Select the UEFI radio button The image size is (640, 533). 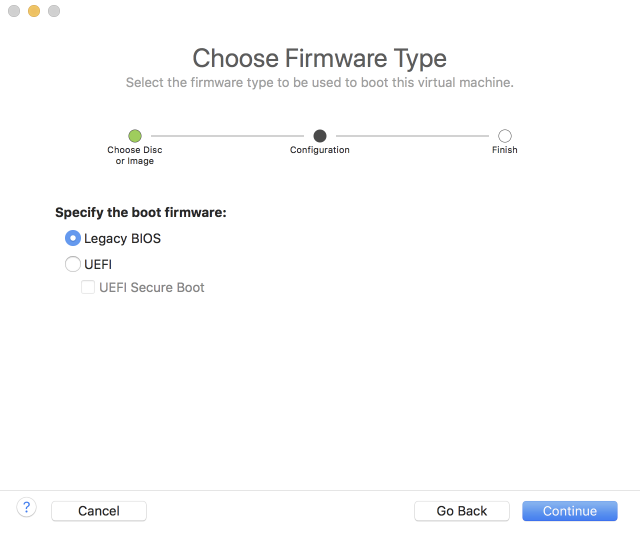(72, 265)
